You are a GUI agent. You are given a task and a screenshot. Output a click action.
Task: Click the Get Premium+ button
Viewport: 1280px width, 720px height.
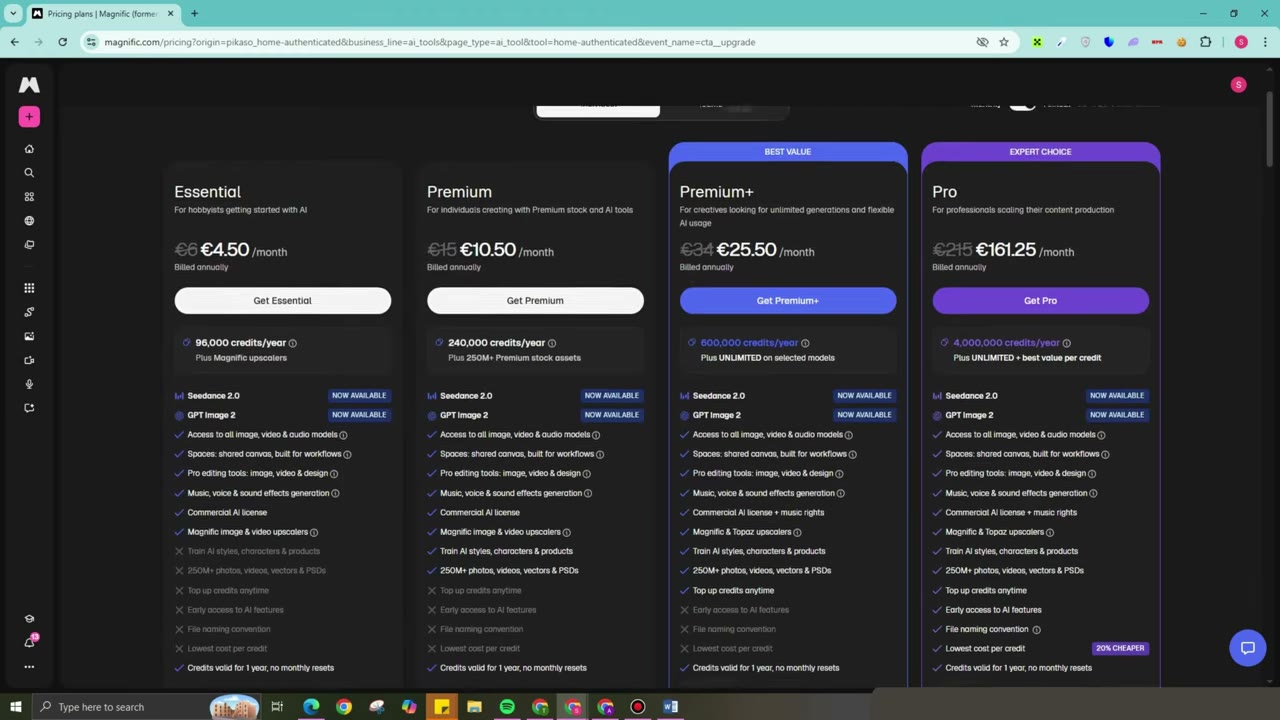pos(788,300)
